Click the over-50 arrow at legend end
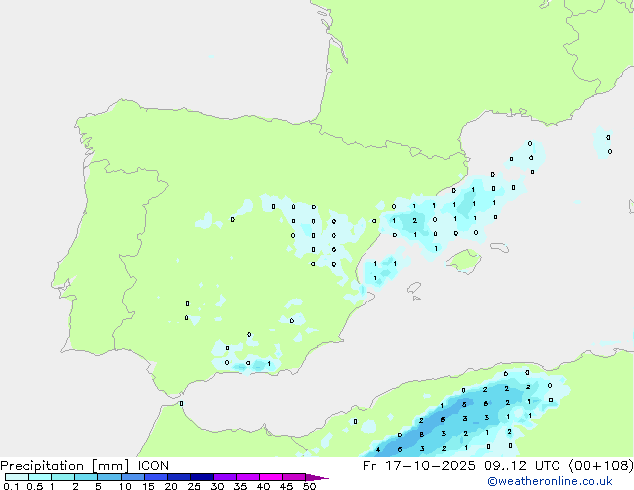Viewport: 634px width, 490px height. coord(317,477)
